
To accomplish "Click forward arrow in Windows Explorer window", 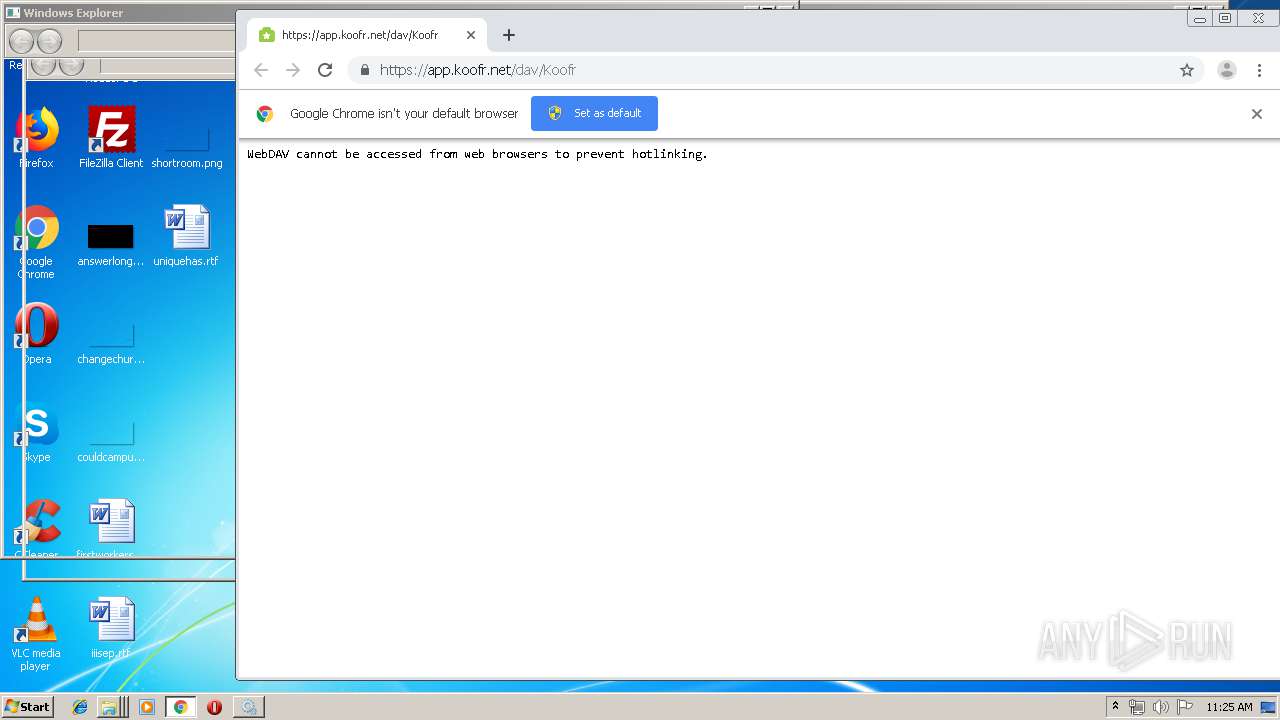I will pos(49,41).
